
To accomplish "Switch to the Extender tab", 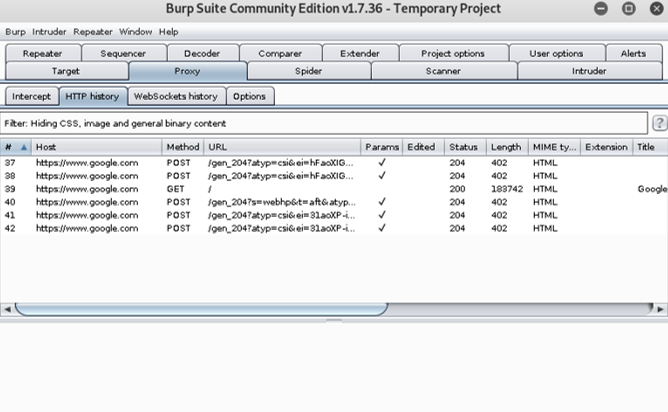I will click(x=360, y=53).
